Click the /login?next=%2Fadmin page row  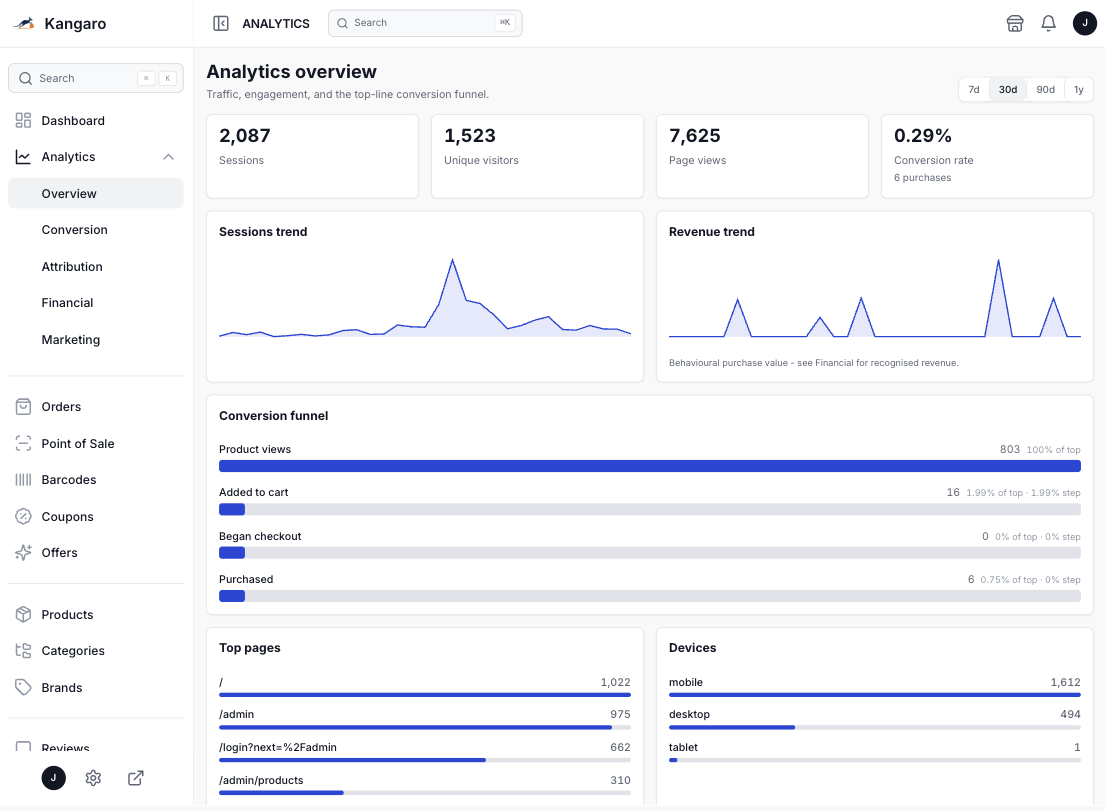425,753
